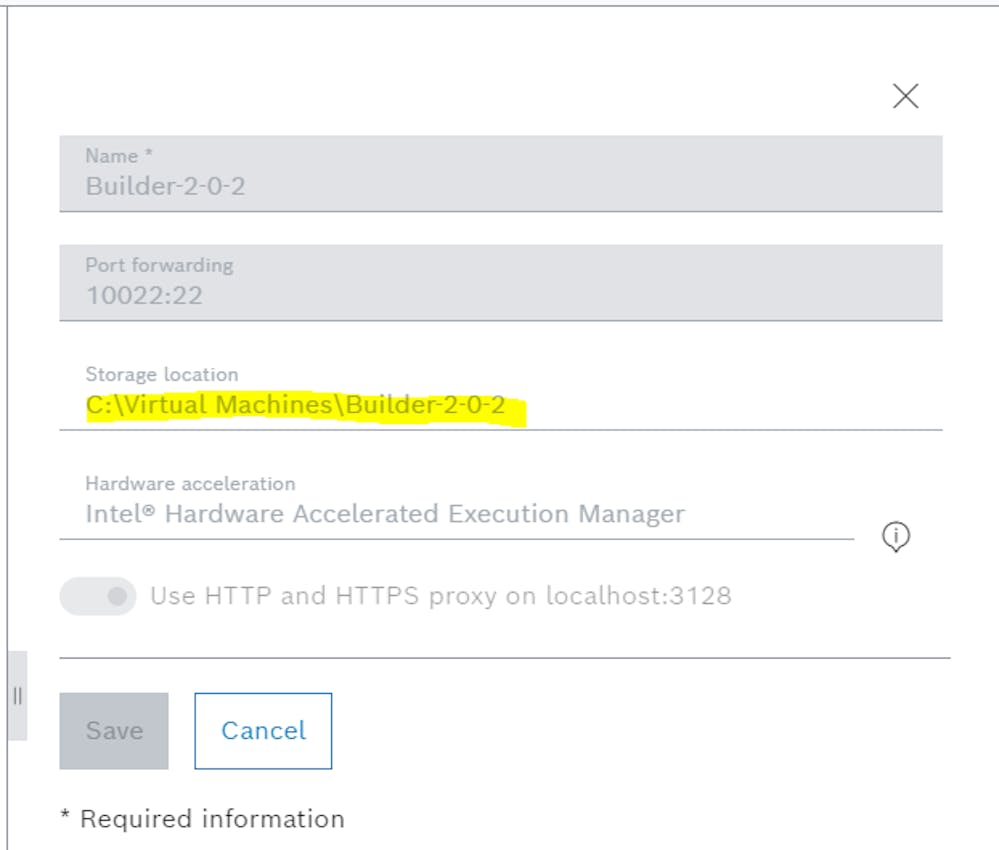The width and height of the screenshot is (999, 850).
Task: Close the dialog with the X icon
Action: [905, 96]
